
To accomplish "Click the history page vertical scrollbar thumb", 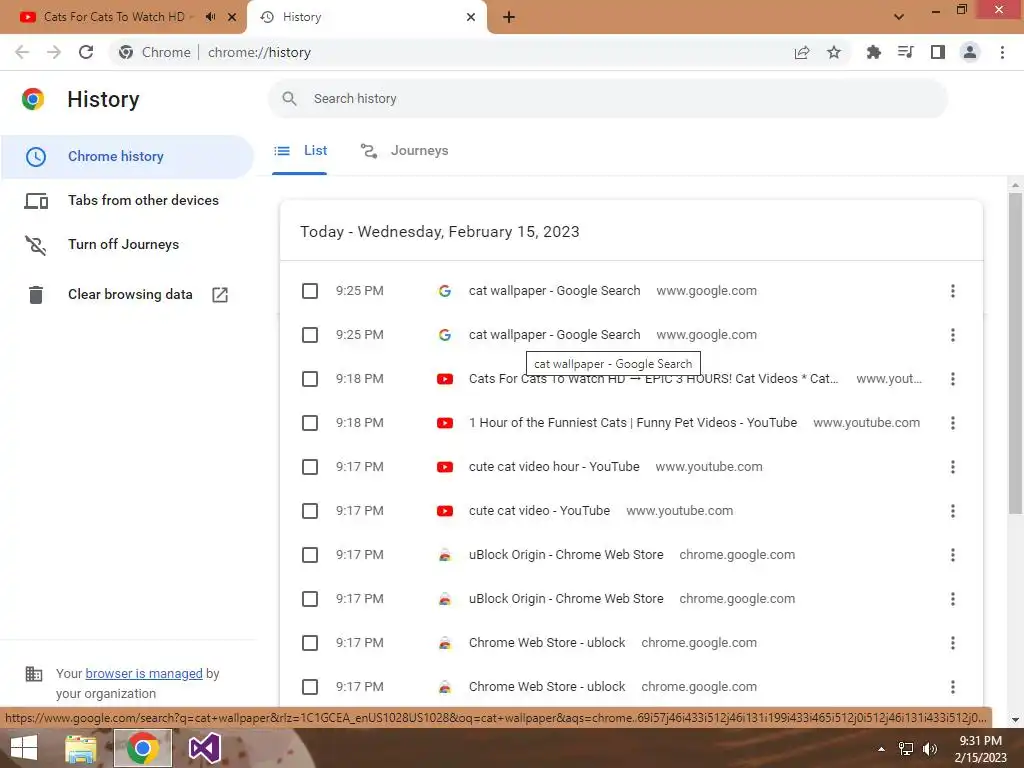I will pyautogui.click(x=1015, y=353).
